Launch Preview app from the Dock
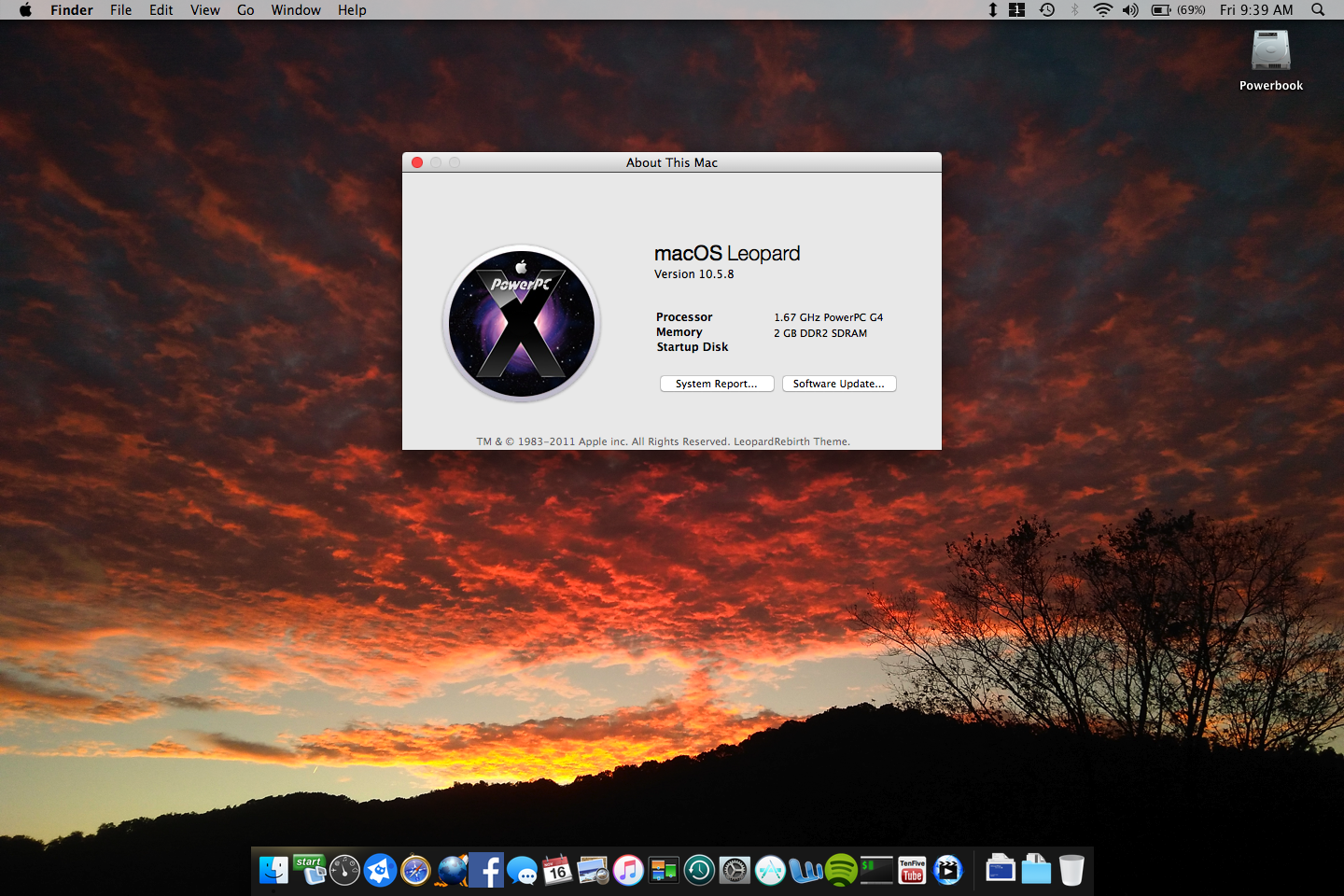1344x896 pixels. (x=593, y=870)
